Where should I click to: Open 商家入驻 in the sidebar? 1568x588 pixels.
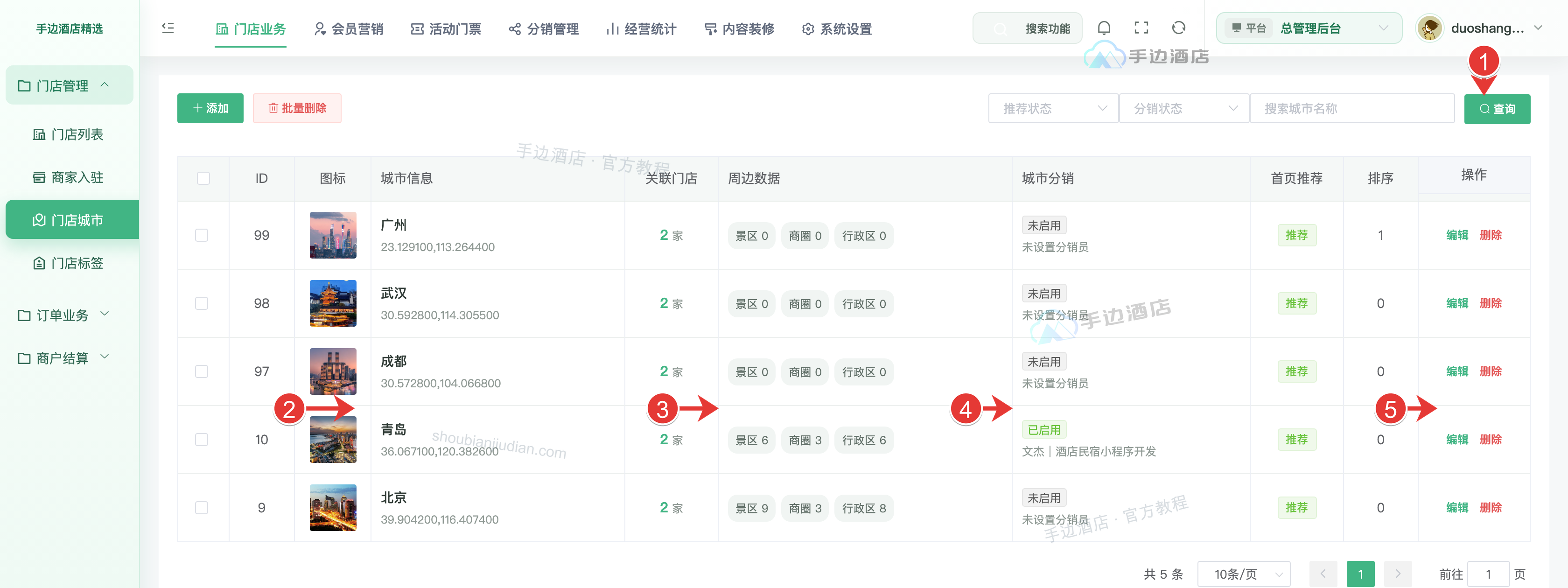click(x=68, y=177)
